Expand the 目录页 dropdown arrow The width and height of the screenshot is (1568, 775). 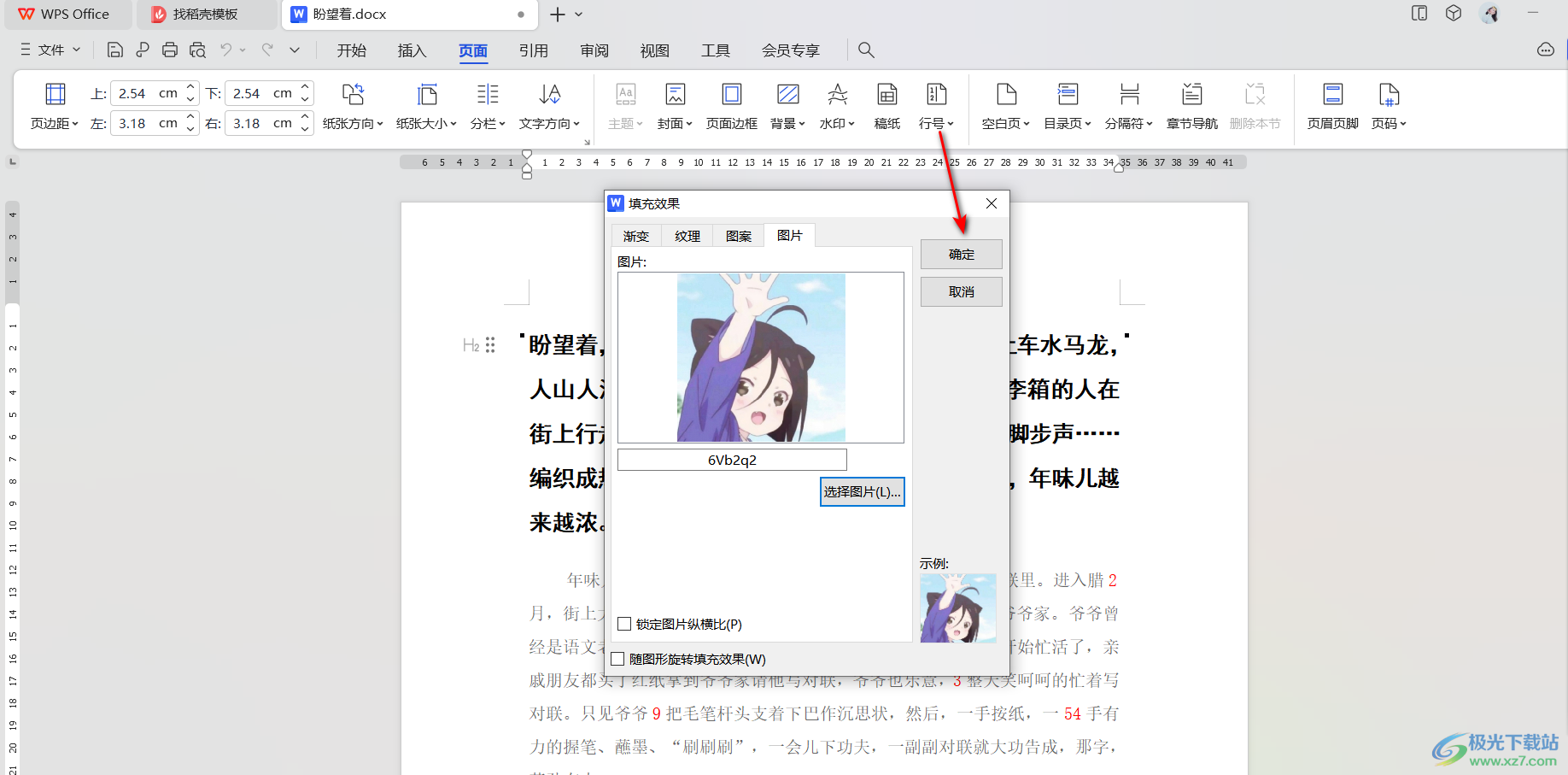coord(1088,124)
